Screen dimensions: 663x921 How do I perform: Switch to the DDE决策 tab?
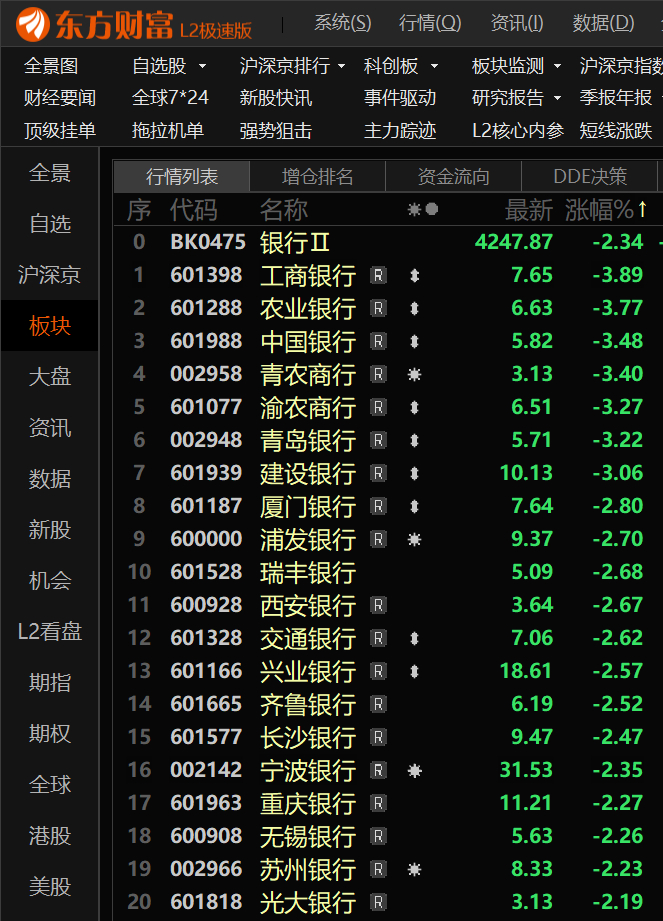coord(590,176)
